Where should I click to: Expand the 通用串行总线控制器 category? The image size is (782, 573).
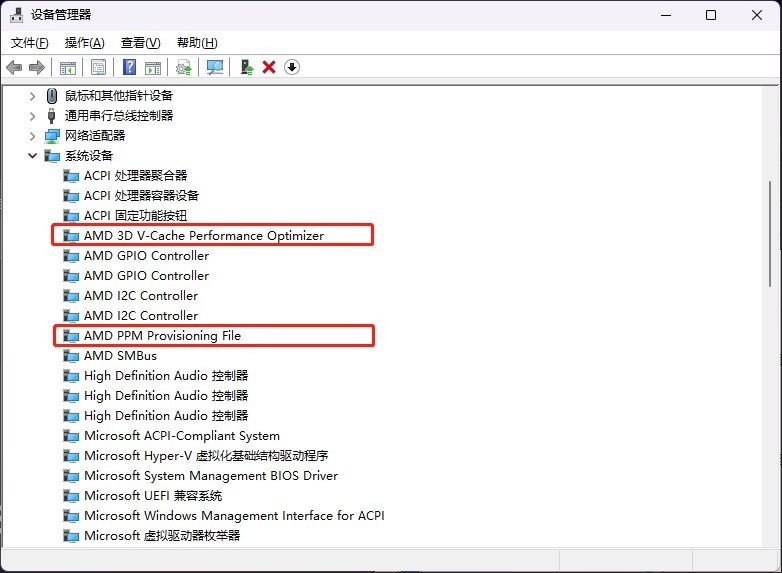pyautogui.click(x=32, y=116)
